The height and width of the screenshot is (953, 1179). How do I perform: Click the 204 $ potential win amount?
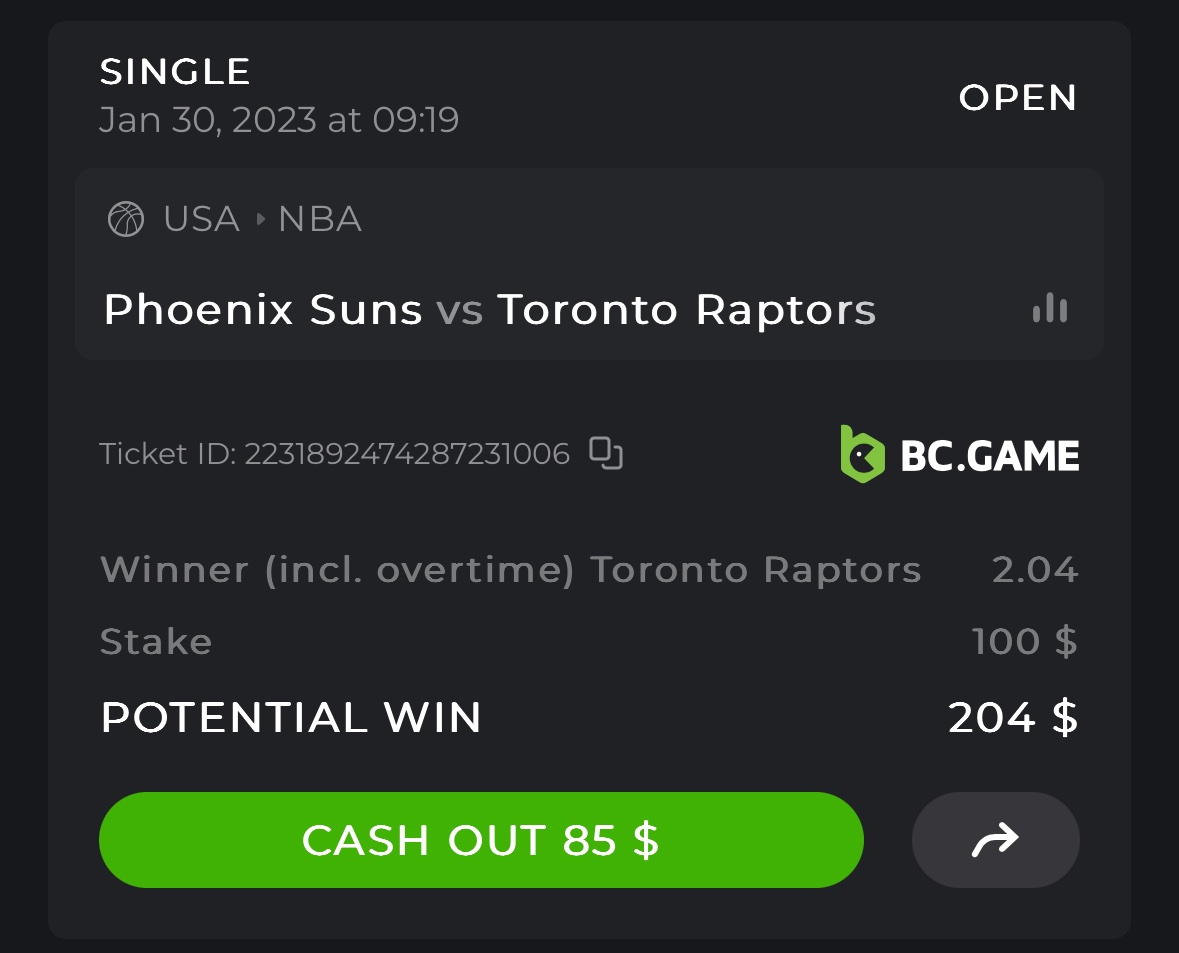point(1012,717)
